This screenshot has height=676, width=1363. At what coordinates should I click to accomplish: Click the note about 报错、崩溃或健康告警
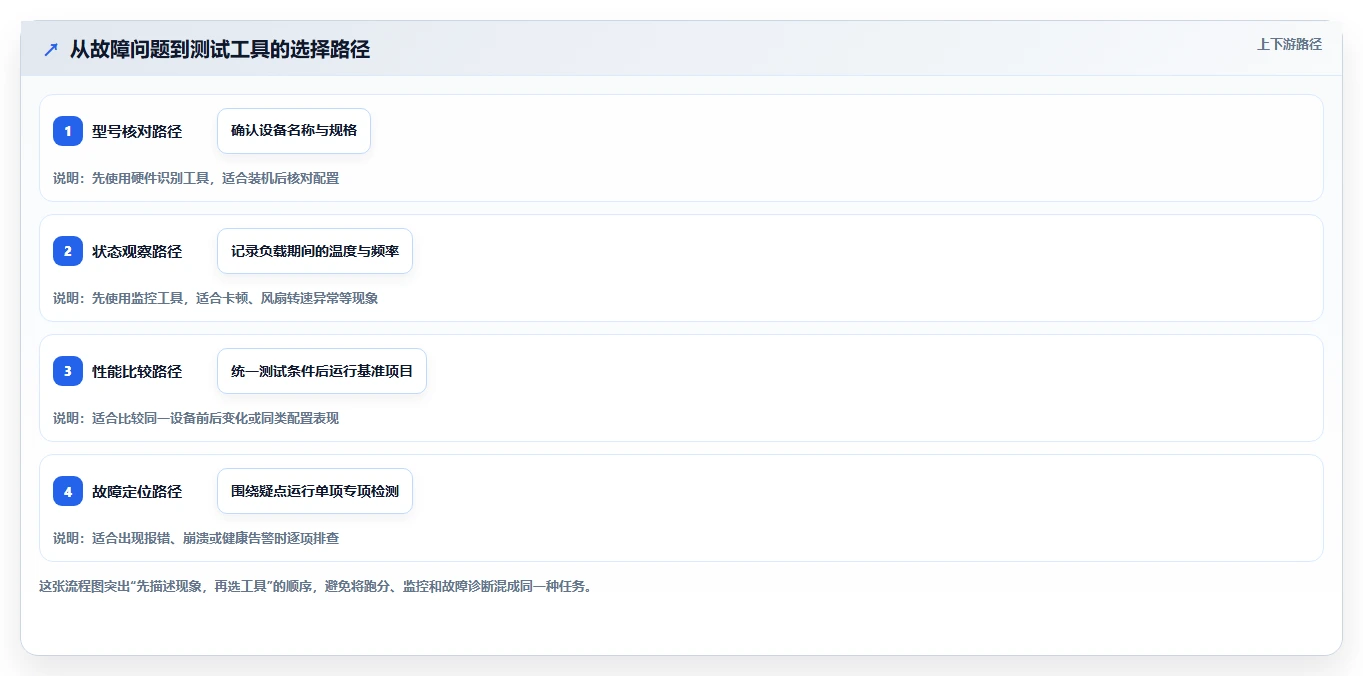tap(196, 538)
